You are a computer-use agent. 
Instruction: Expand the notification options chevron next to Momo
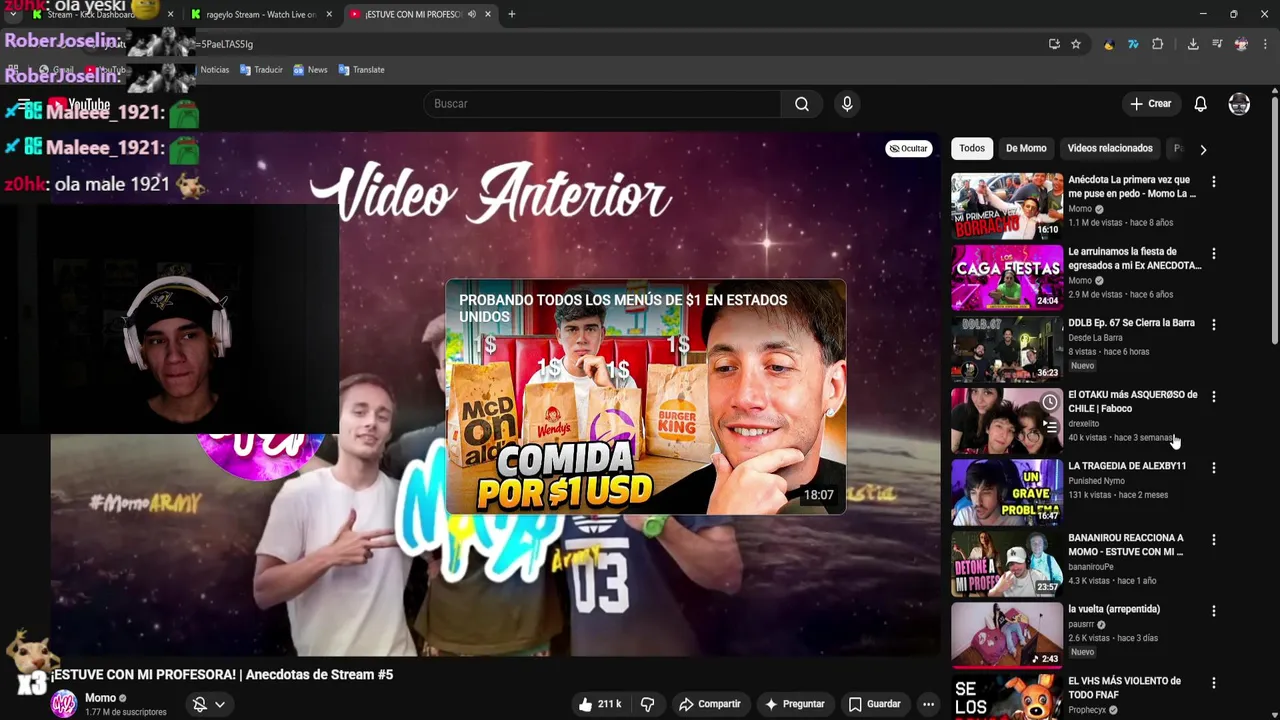[x=220, y=704]
